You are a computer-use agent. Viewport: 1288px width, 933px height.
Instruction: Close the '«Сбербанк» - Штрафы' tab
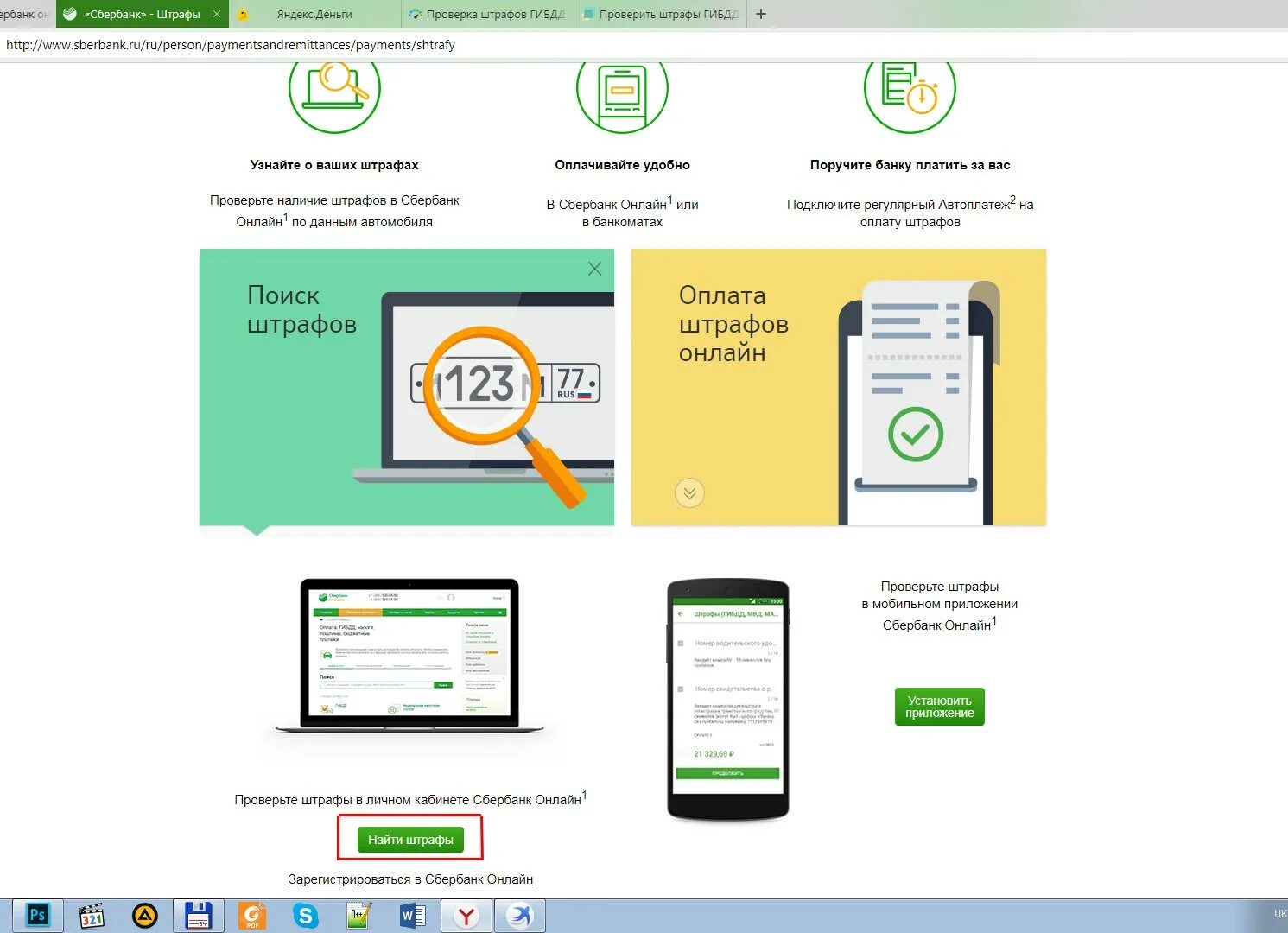pyautogui.click(x=217, y=15)
